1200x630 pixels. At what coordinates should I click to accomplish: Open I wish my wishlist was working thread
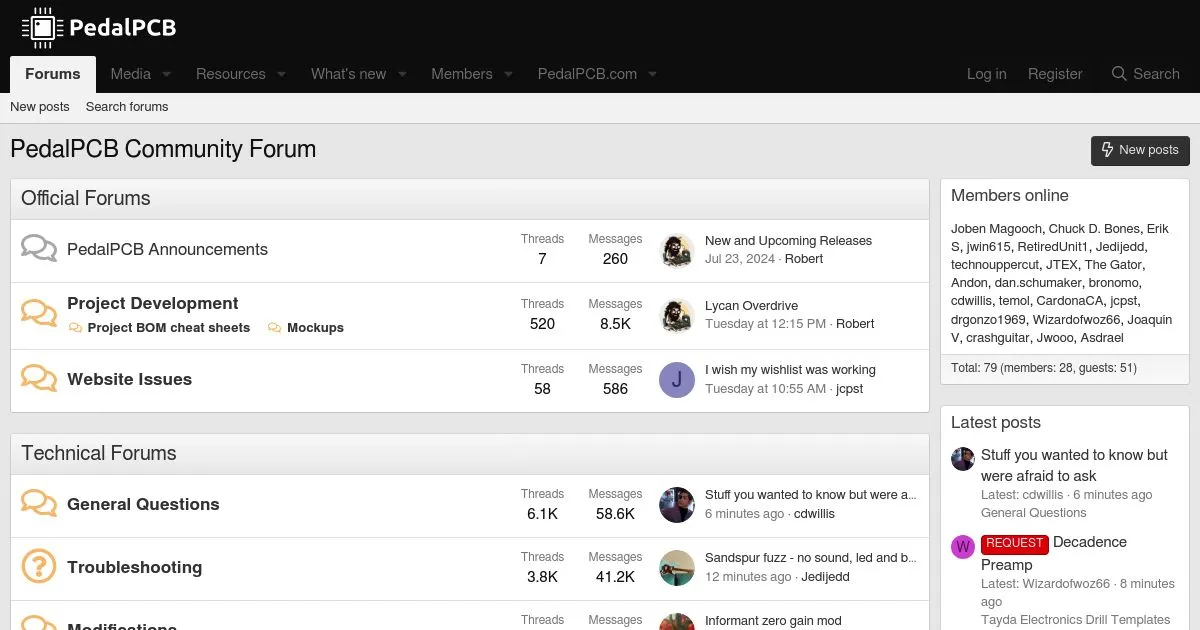(x=790, y=370)
